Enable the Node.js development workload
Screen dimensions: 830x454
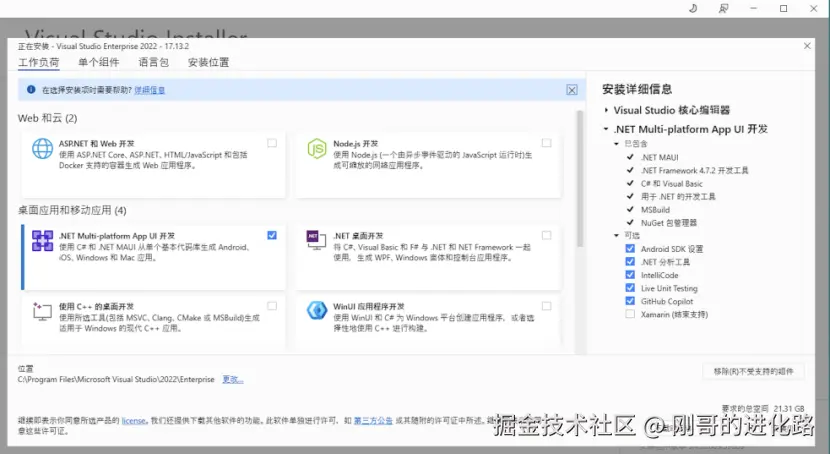click(x=546, y=143)
